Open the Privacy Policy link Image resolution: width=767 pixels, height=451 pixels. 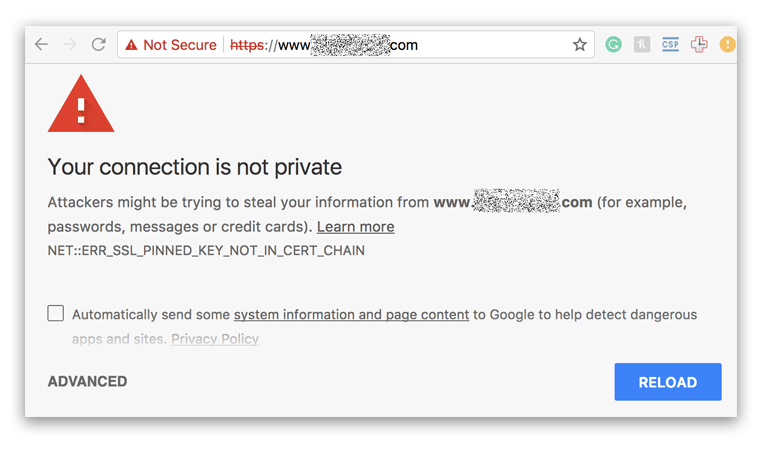[215, 339]
